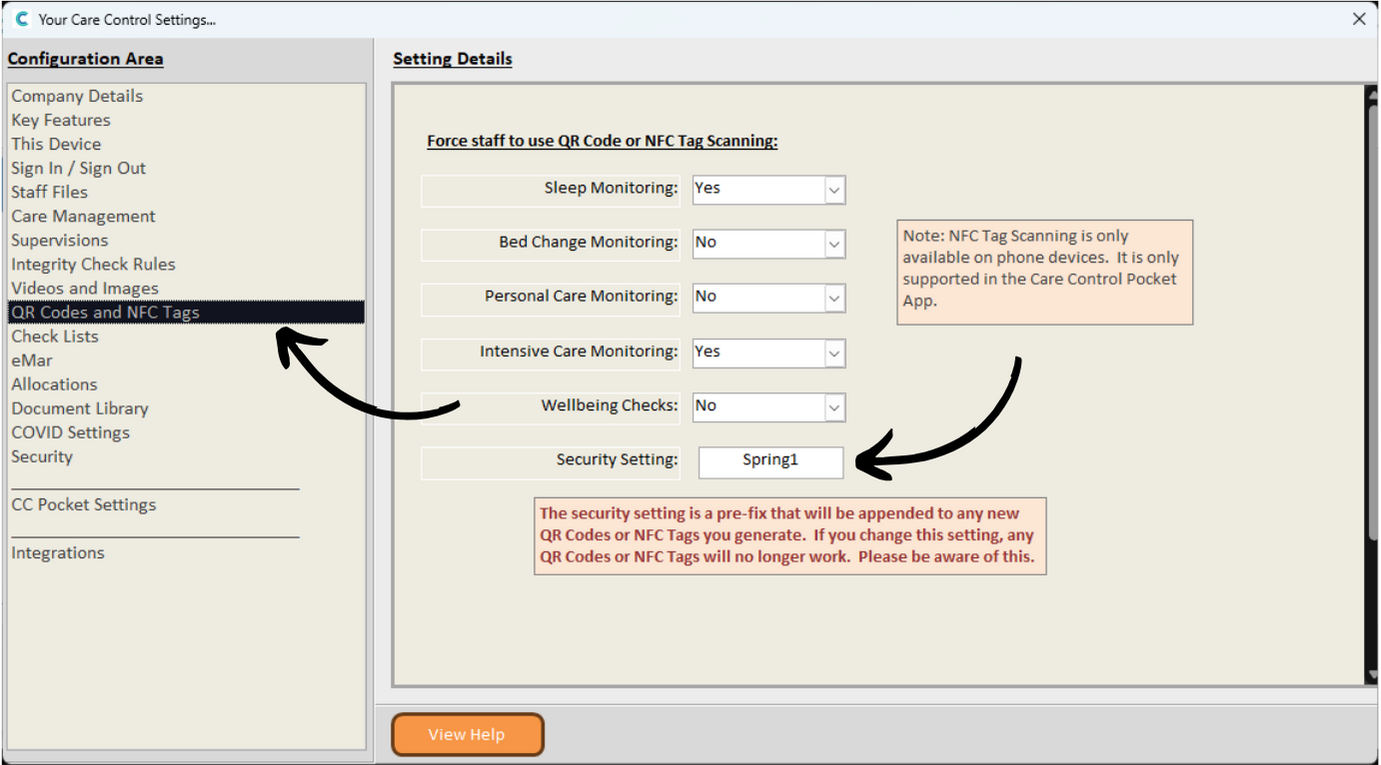The width and height of the screenshot is (1381, 765).
Task: Expand Intensive Care Monitoring dropdown arrow
Action: click(834, 352)
